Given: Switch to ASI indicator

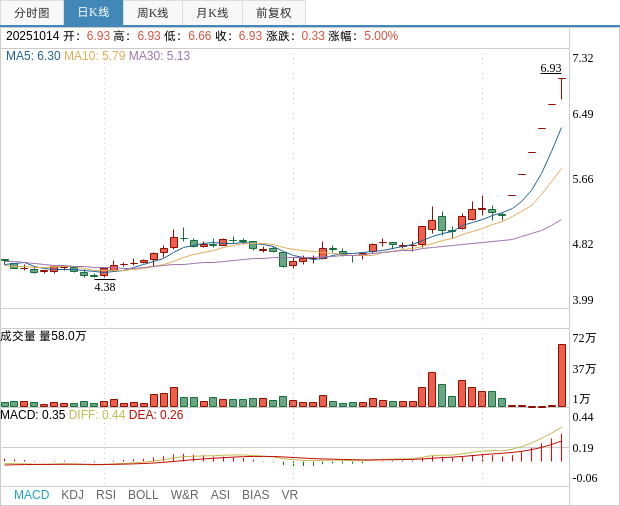Looking at the screenshot, I should tap(220, 495).
